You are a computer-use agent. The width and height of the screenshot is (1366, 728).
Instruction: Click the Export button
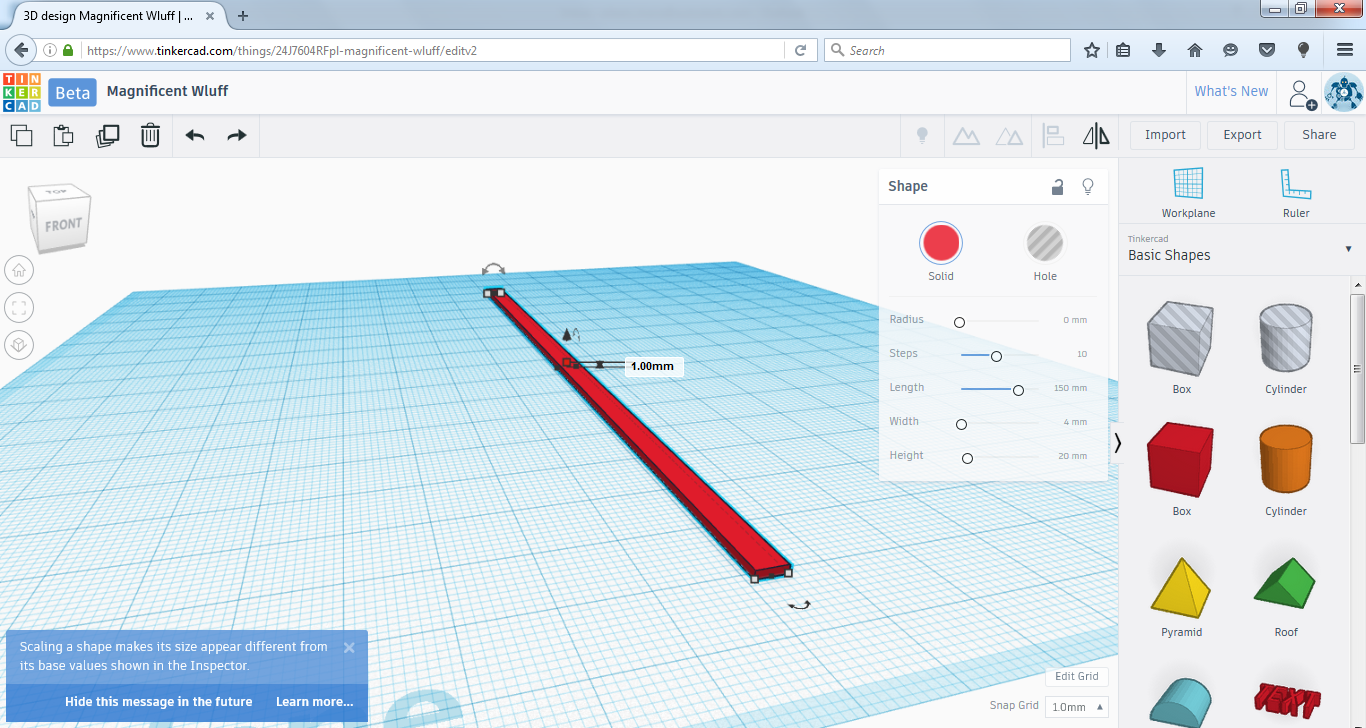point(1242,135)
